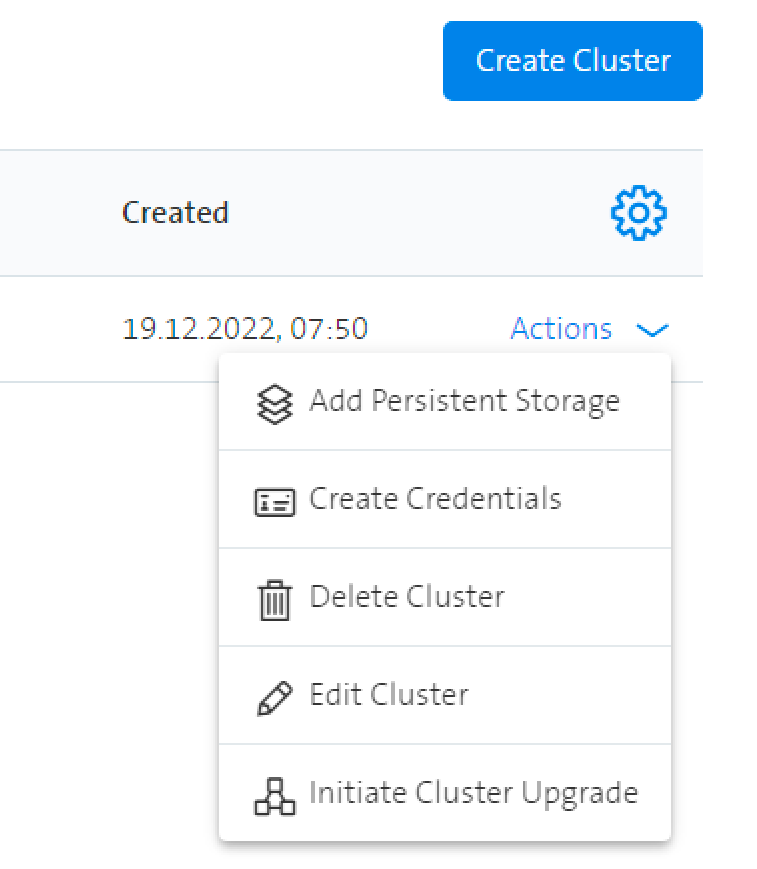
Task: Click the ID card credentials icon
Action: pos(275,502)
